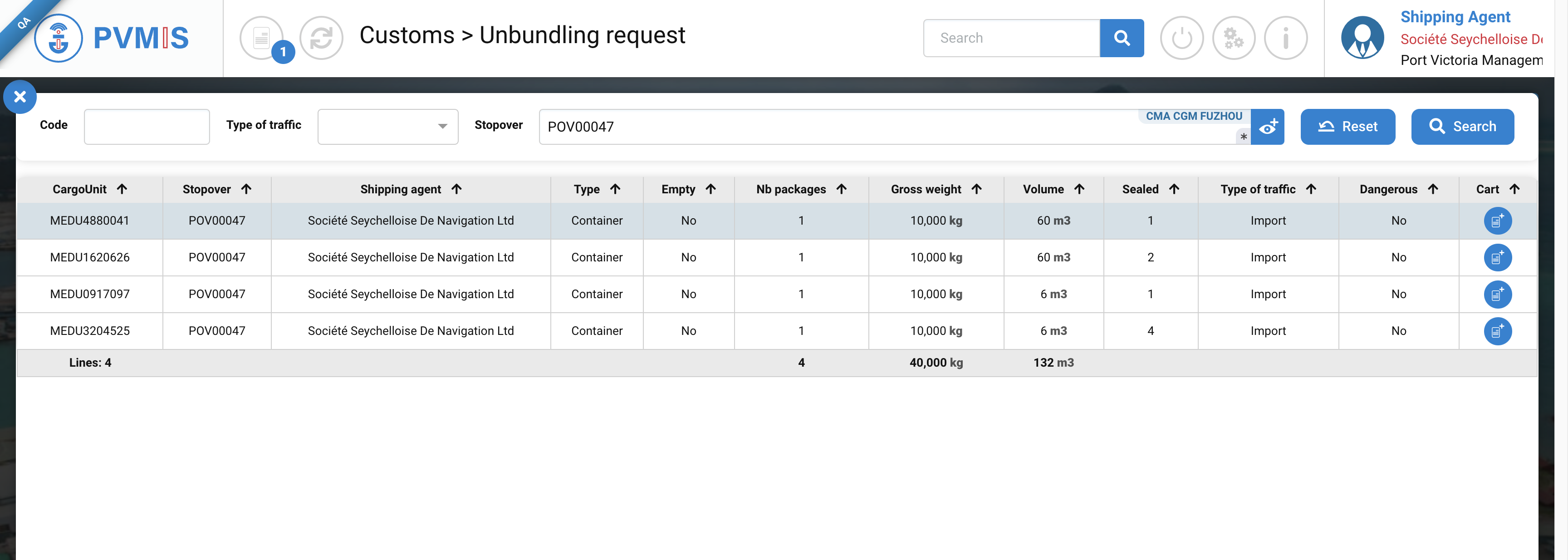Add MEDU3204525 to cart
1568x560 pixels.
coord(1497,331)
